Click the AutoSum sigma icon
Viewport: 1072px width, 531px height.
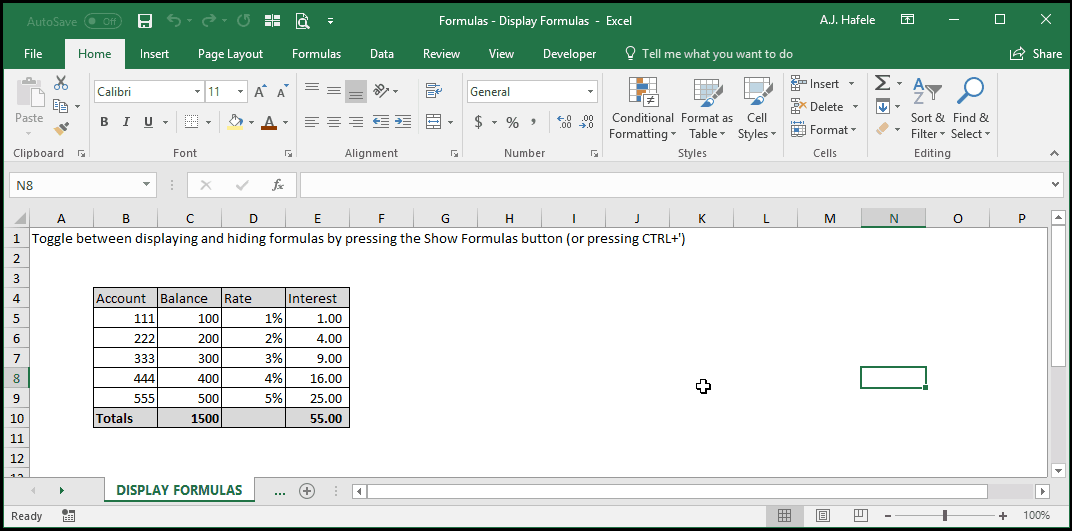(883, 83)
